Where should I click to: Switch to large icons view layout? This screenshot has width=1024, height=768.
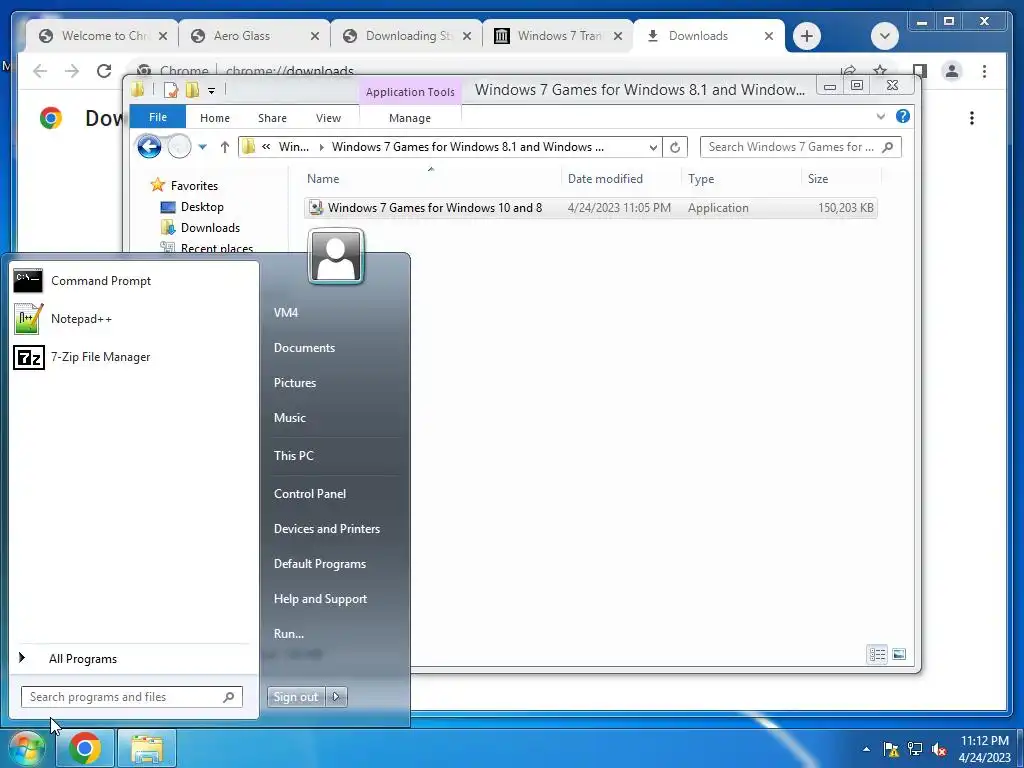[x=899, y=654]
